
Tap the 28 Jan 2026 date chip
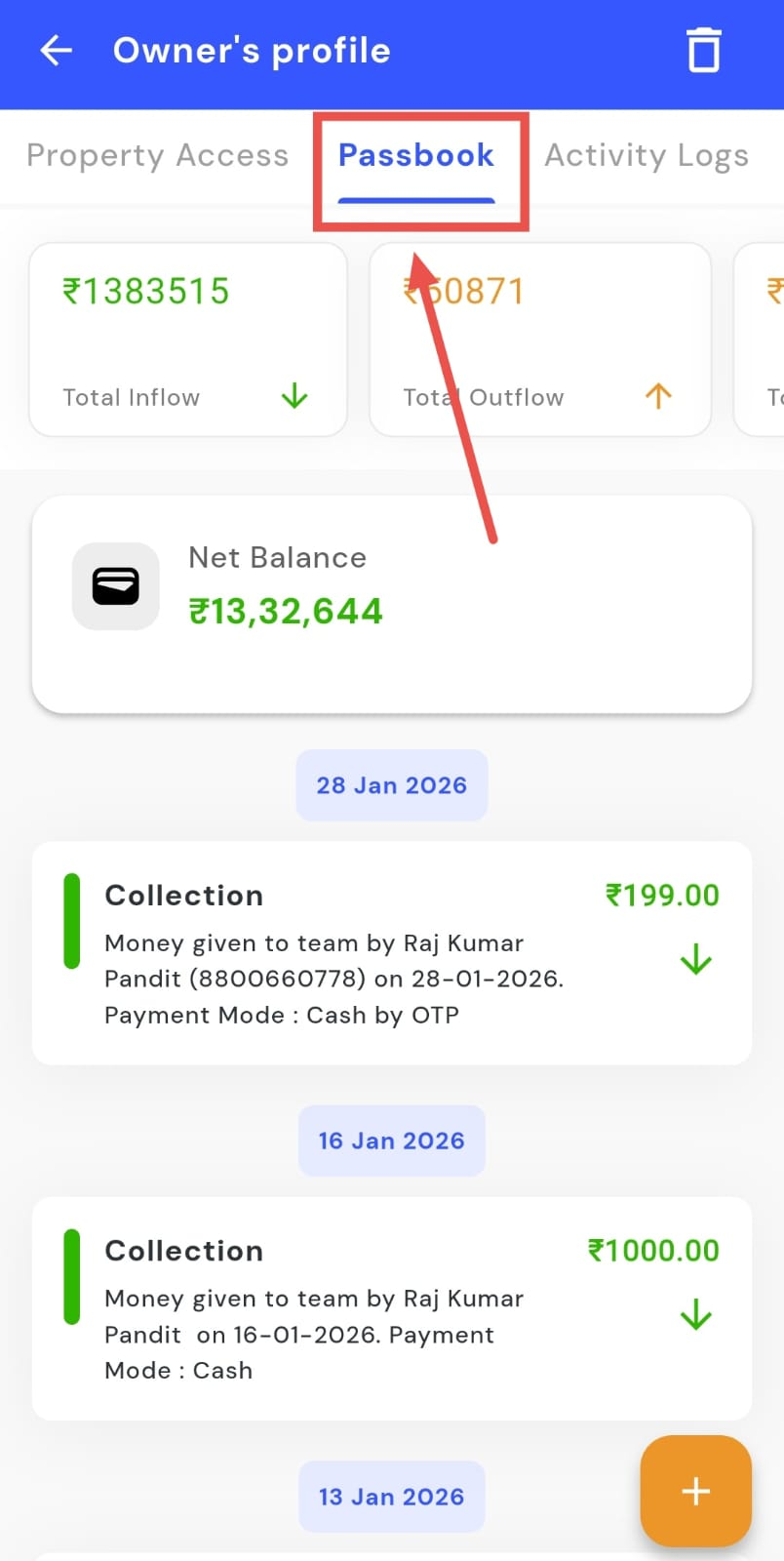pos(391,785)
